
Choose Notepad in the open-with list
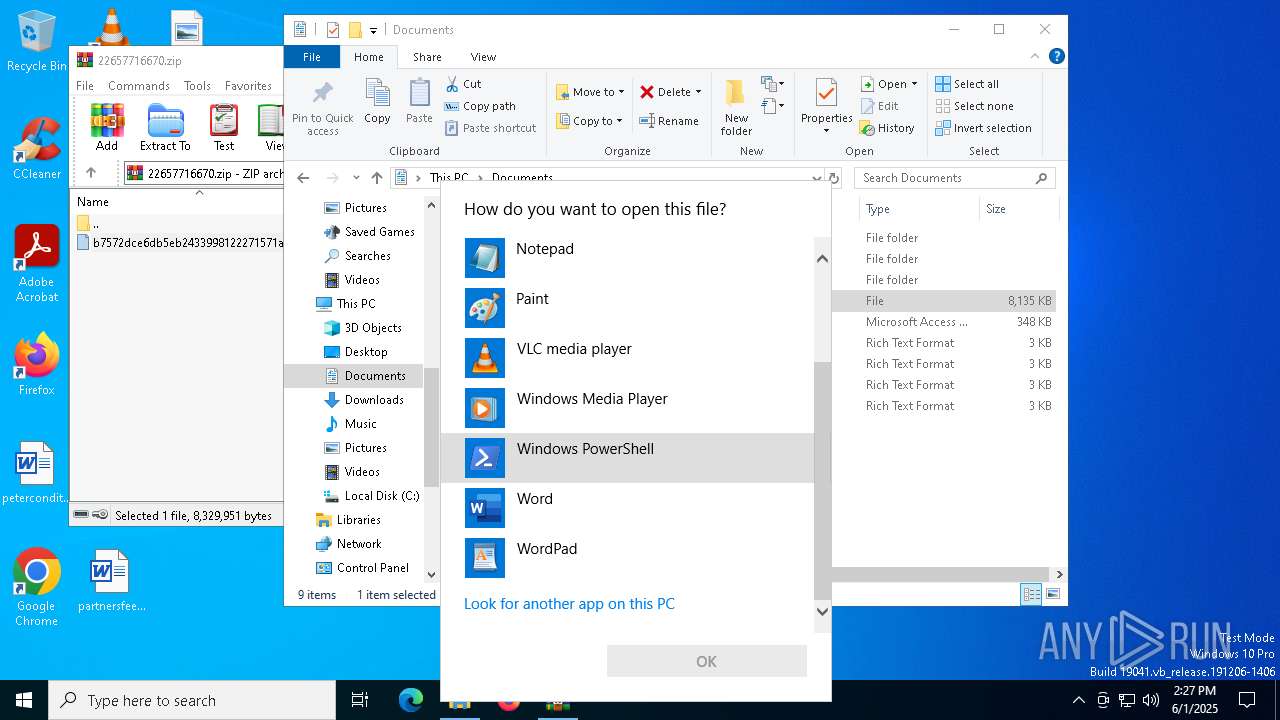[x=627, y=258]
